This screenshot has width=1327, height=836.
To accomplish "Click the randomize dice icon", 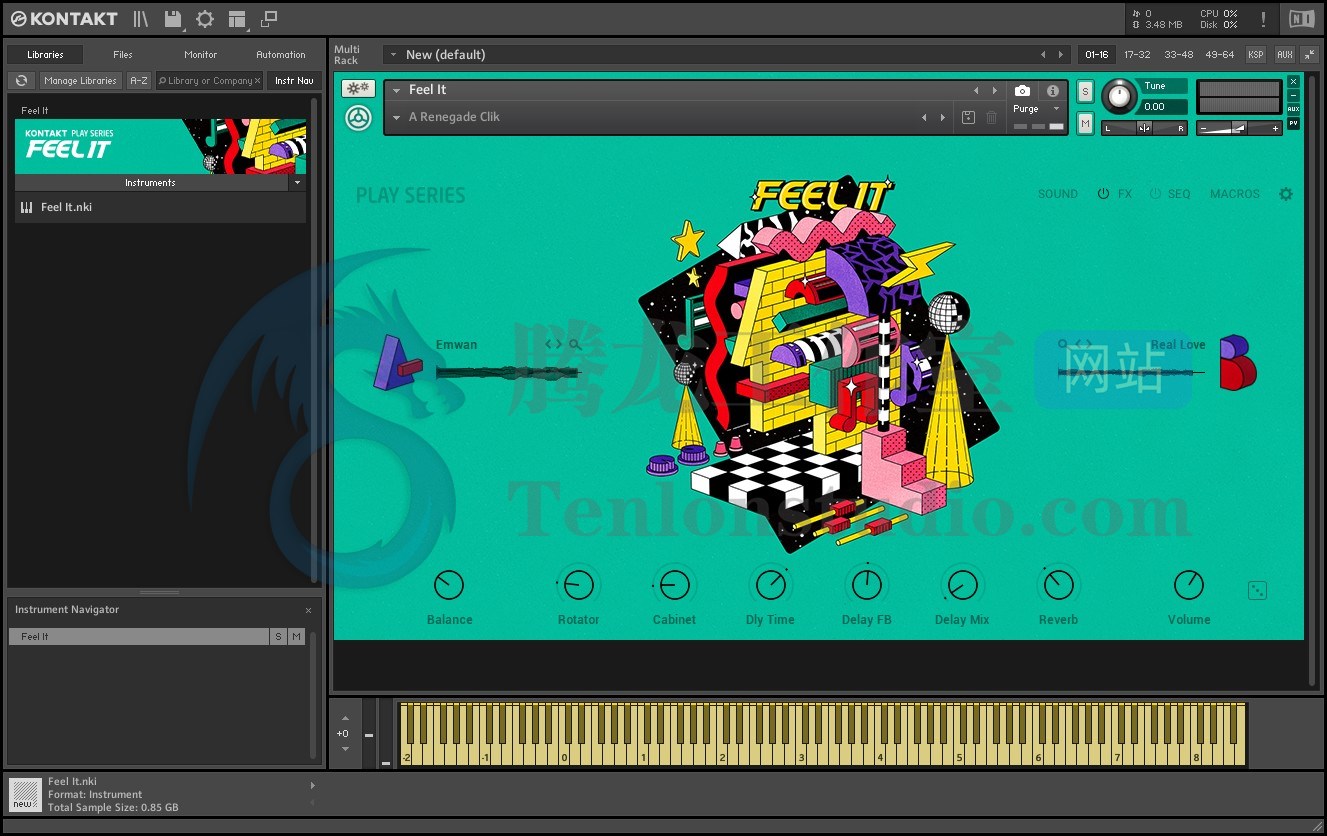I will [x=1258, y=591].
